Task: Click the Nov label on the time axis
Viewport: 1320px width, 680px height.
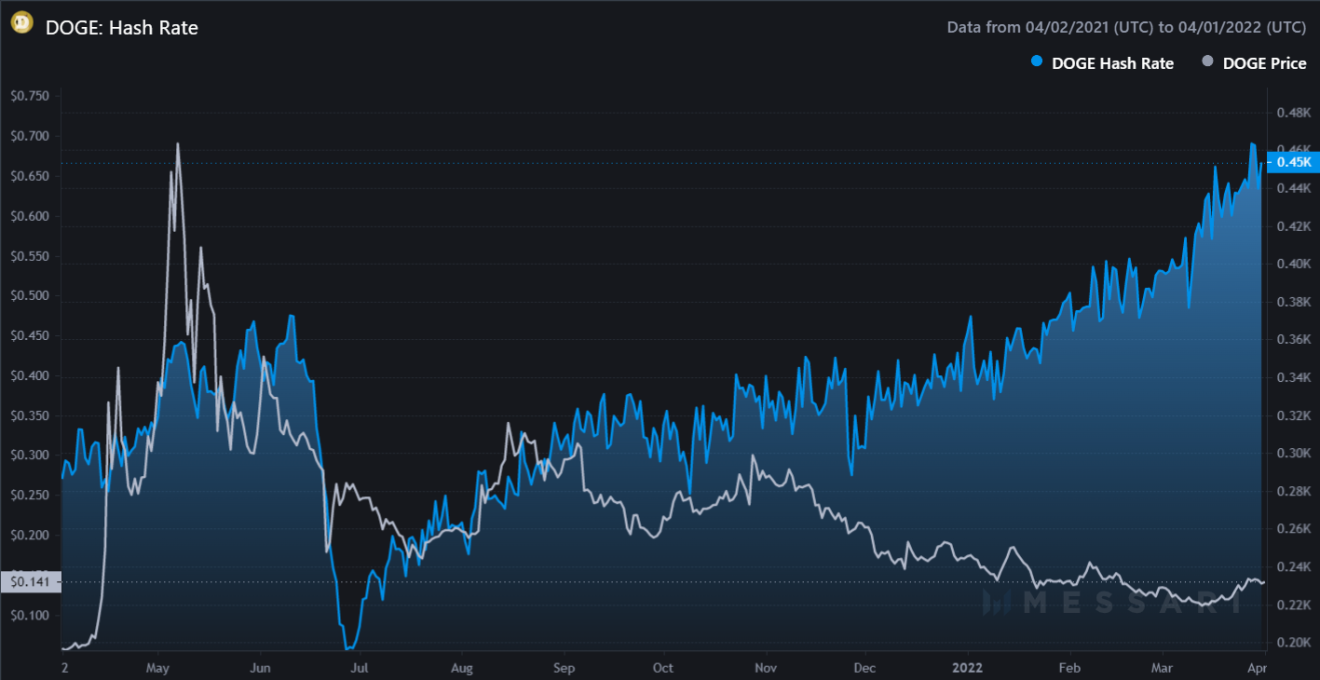Action: tap(765, 667)
